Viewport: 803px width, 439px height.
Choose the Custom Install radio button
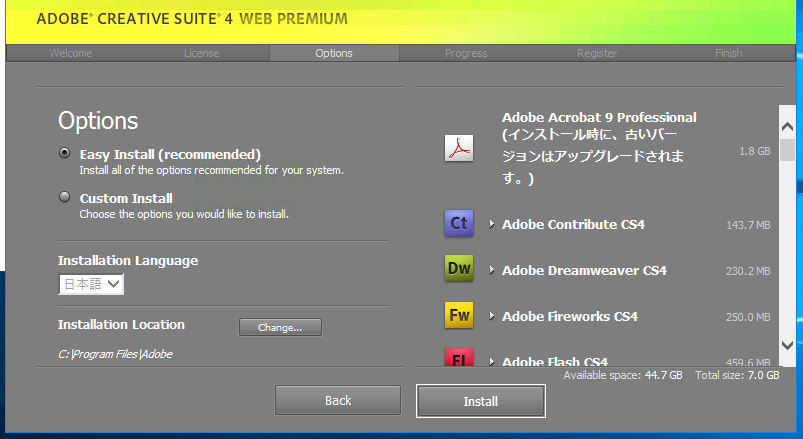(x=65, y=197)
